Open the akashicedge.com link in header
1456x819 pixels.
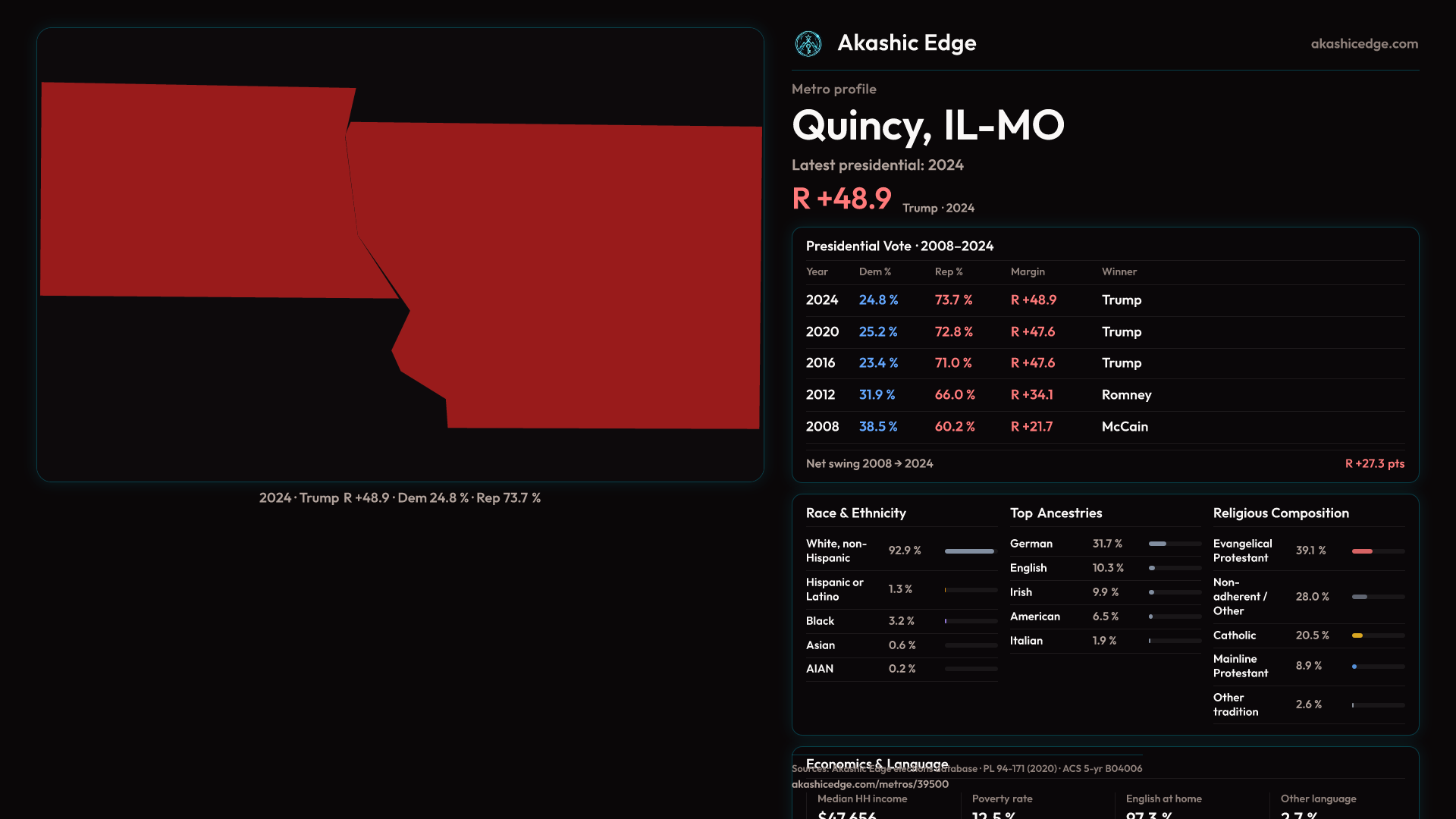(1363, 44)
